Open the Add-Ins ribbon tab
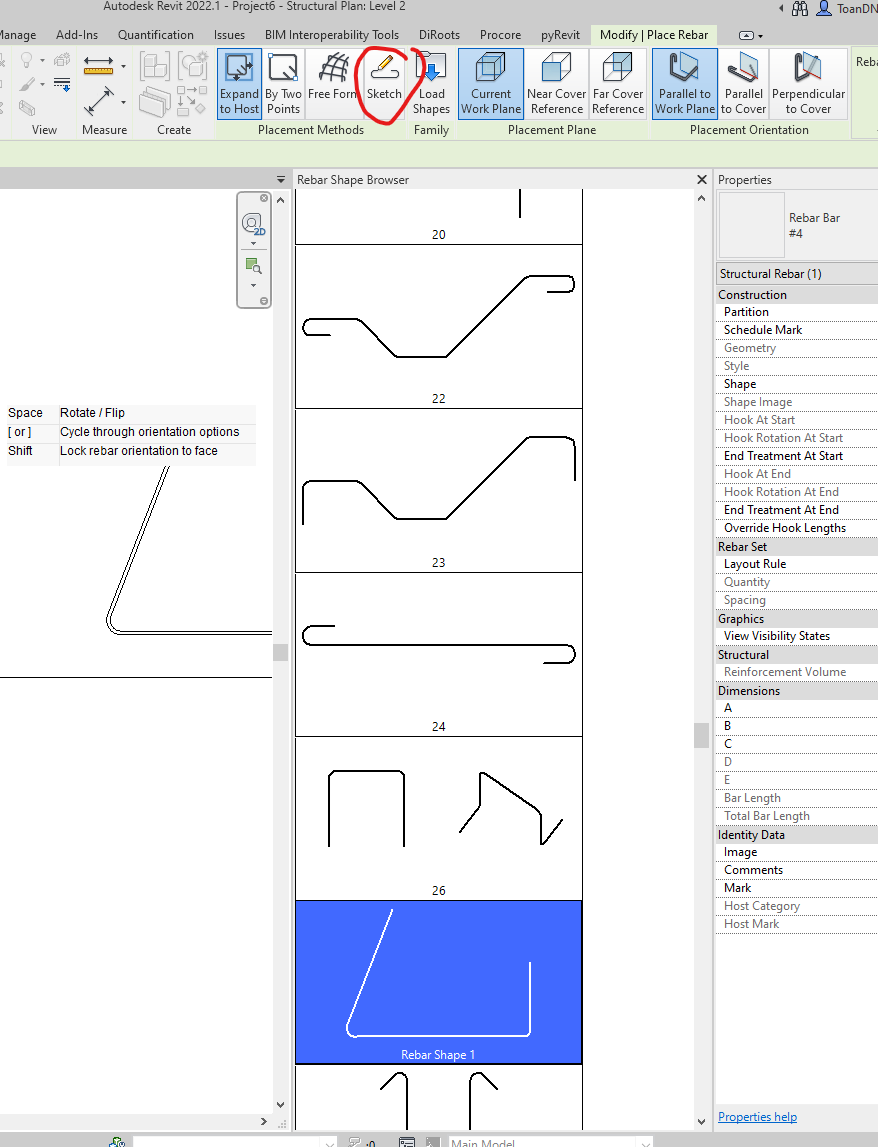878x1147 pixels. 77,34
